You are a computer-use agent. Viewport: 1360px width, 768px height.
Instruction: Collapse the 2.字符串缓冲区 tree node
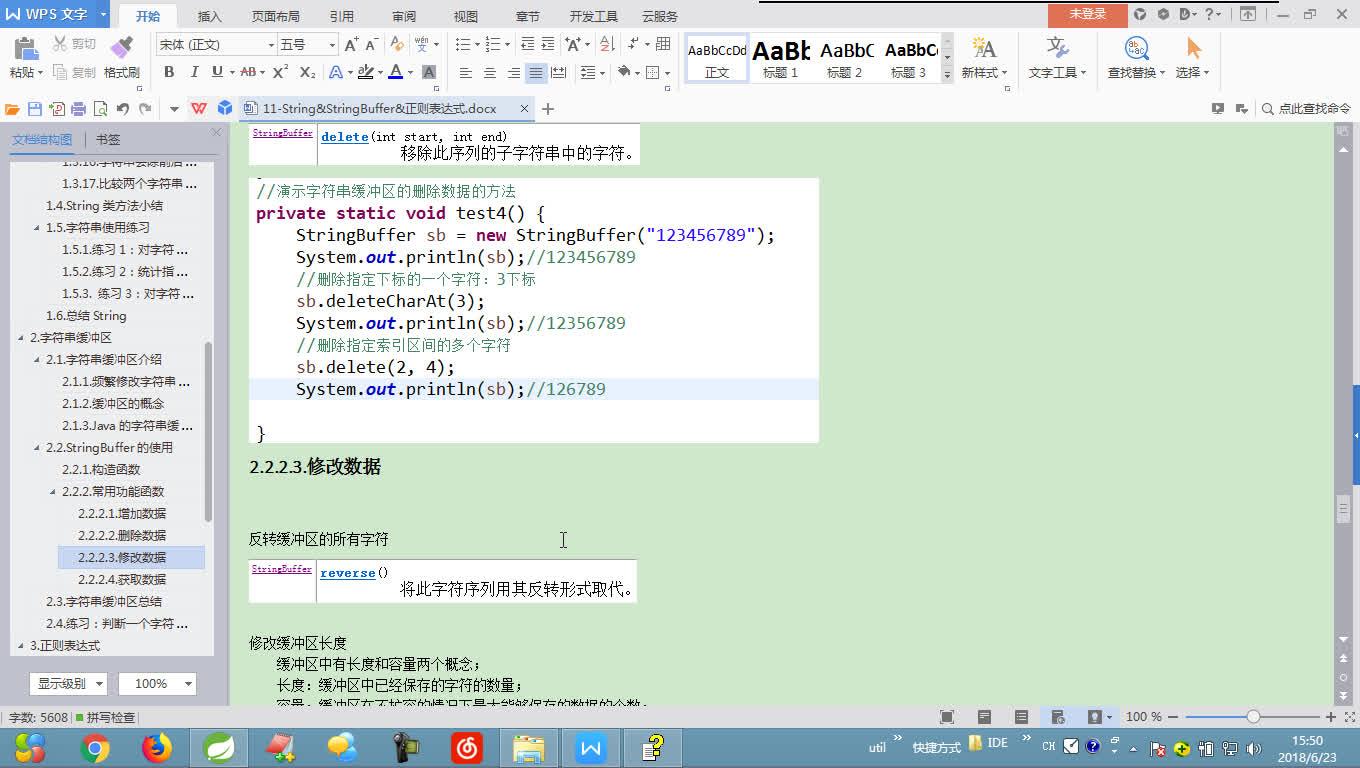pos(21,337)
